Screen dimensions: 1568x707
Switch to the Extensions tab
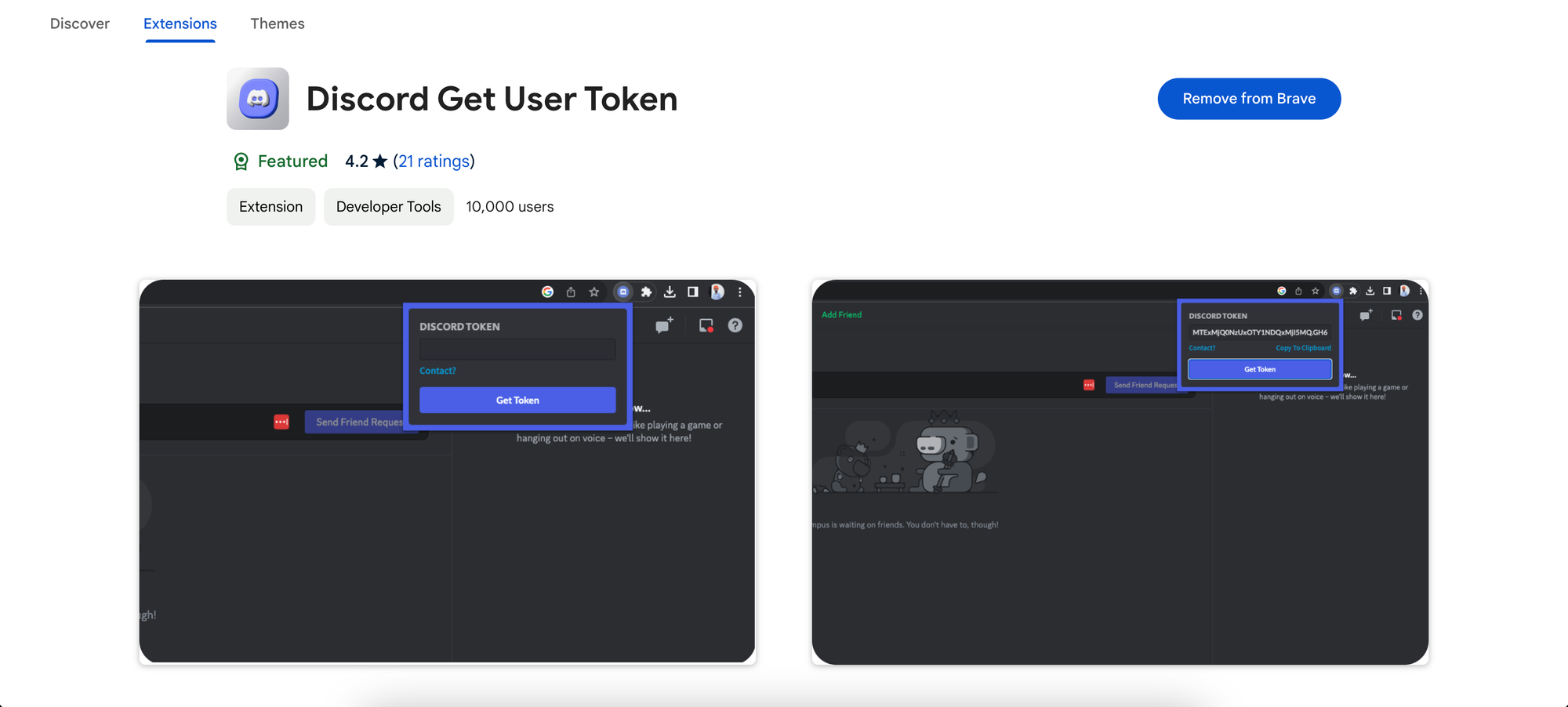coord(180,24)
